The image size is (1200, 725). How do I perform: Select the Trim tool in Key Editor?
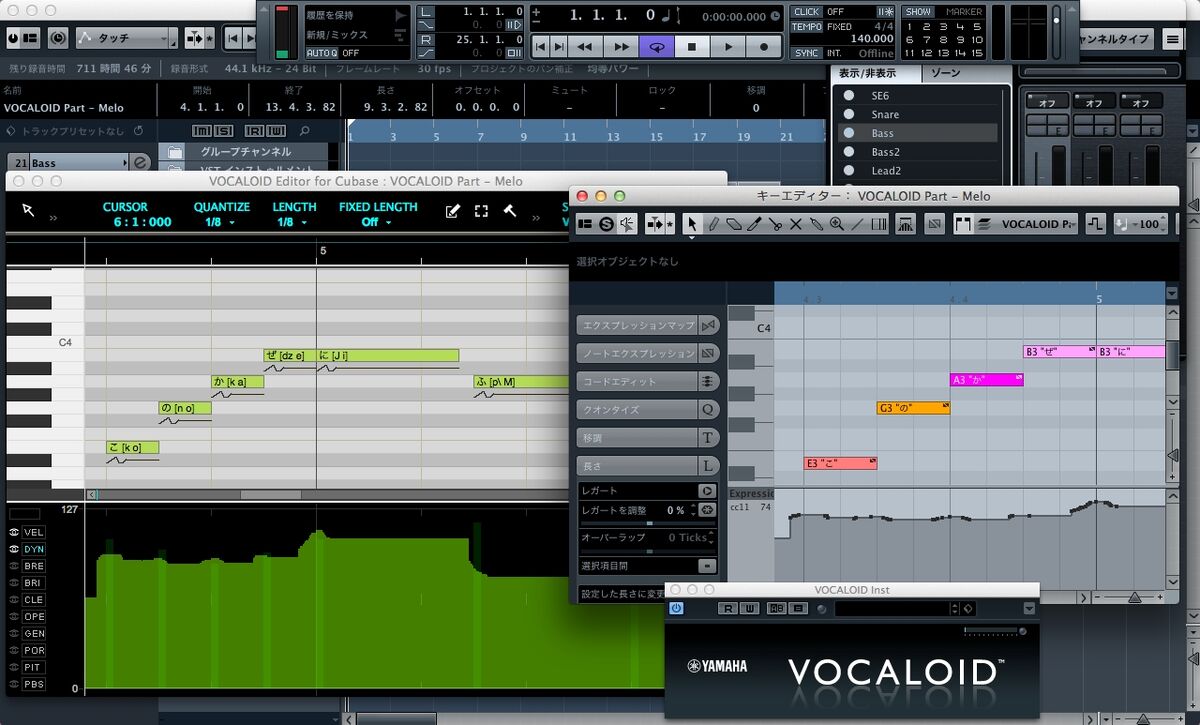coord(754,225)
